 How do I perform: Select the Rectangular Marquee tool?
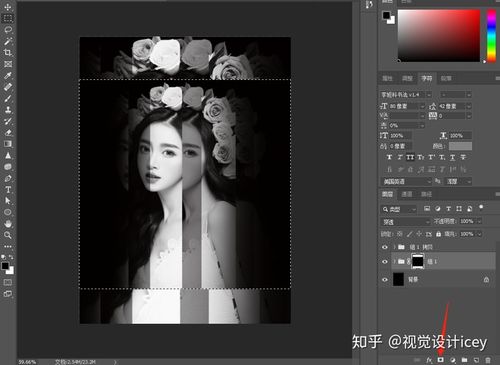tap(8, 18)
